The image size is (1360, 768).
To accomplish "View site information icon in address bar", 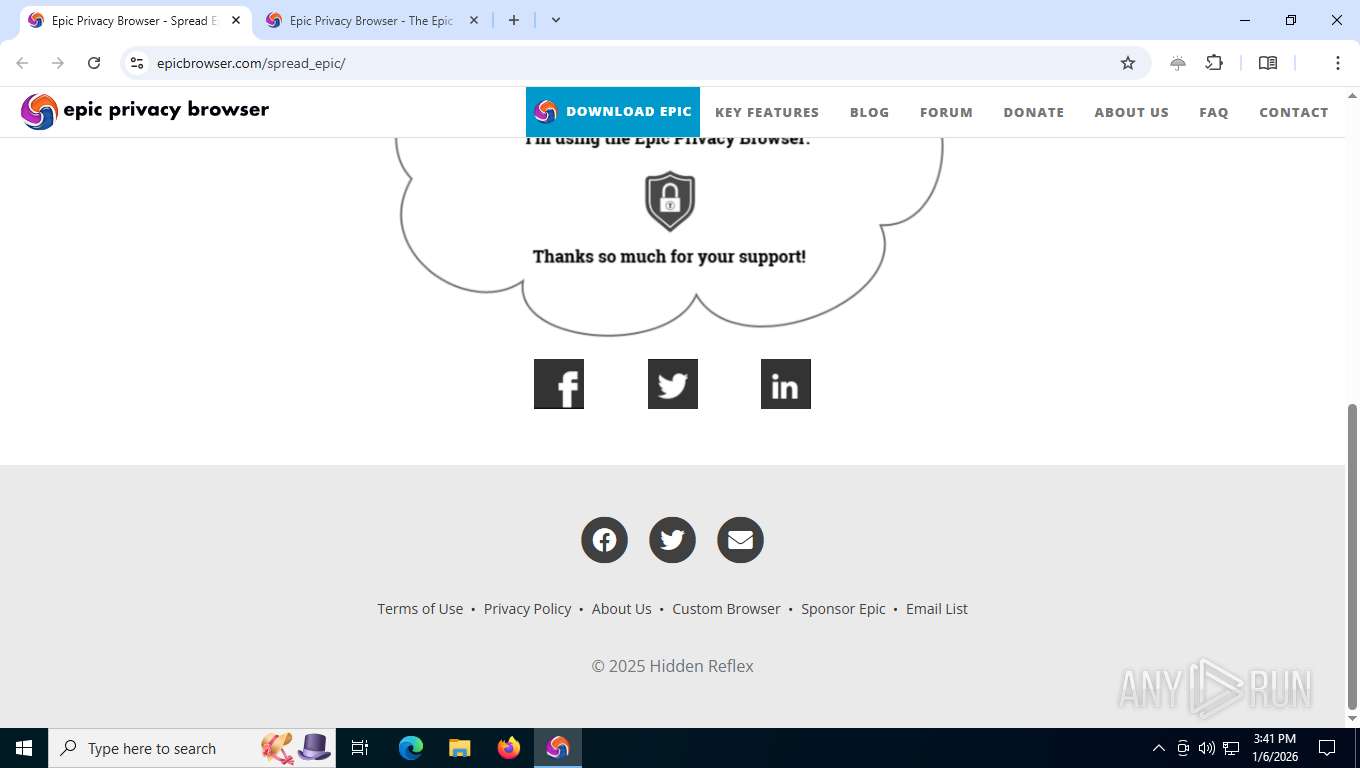I will (137, 63).
